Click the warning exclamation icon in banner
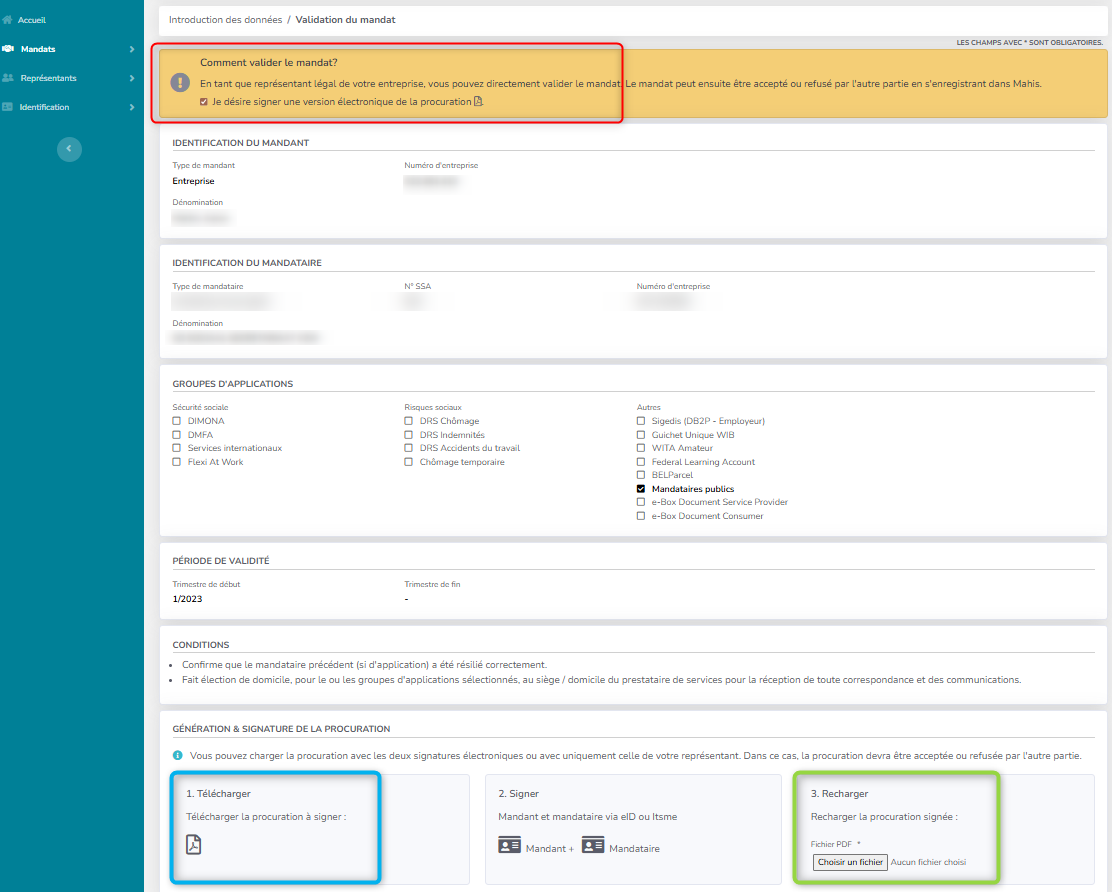 (180, 83)
